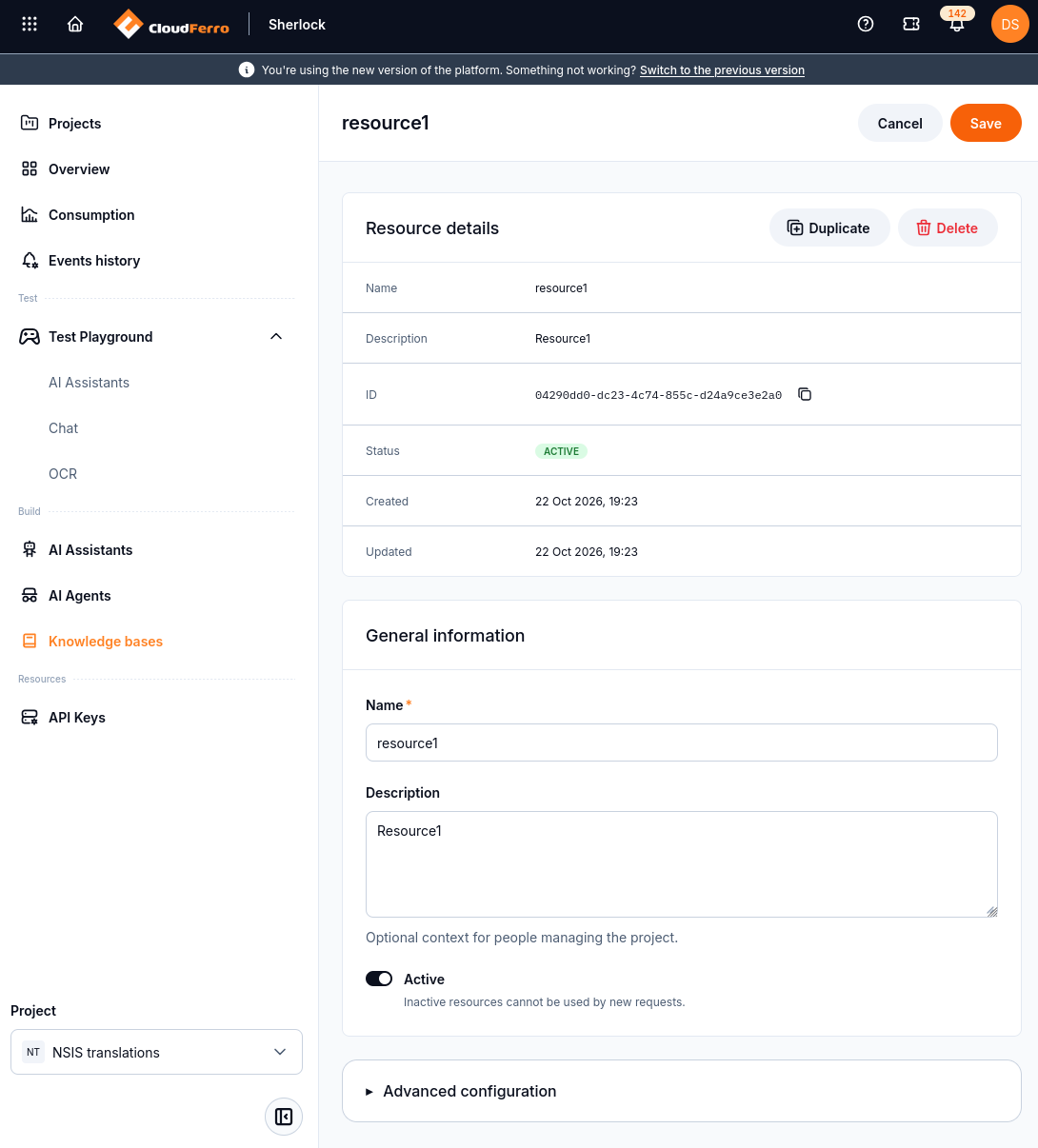Click the API Keys icon
The height and width of the screenshot is (1148, 1038).
point(30,717)
